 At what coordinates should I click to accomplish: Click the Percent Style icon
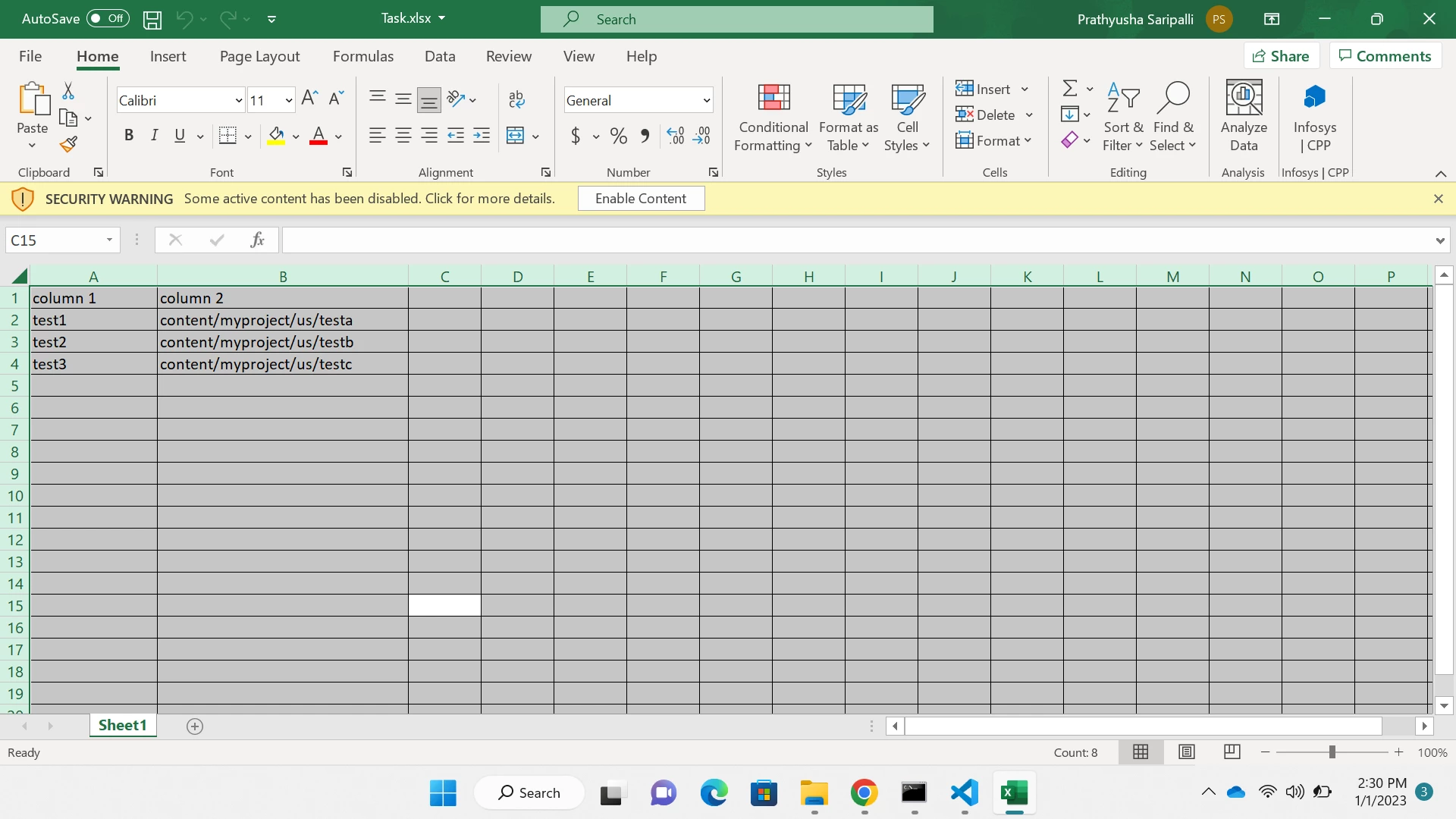[x=618, y=136]
